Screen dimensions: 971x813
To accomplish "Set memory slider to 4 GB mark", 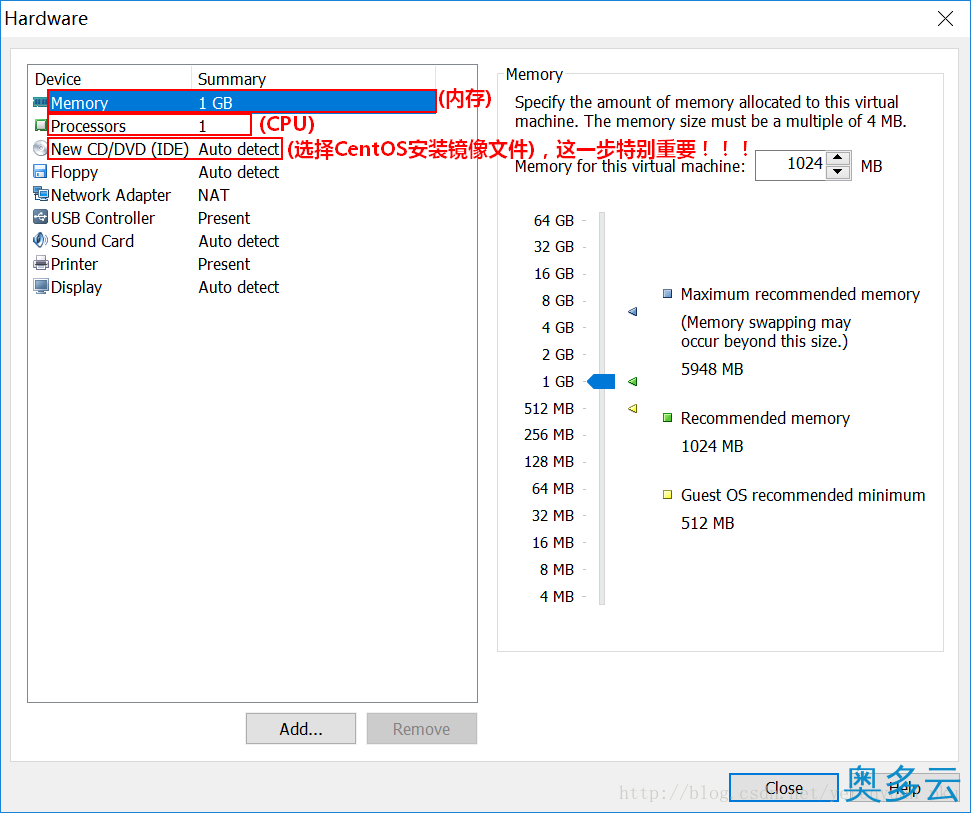I will [602, 328].
